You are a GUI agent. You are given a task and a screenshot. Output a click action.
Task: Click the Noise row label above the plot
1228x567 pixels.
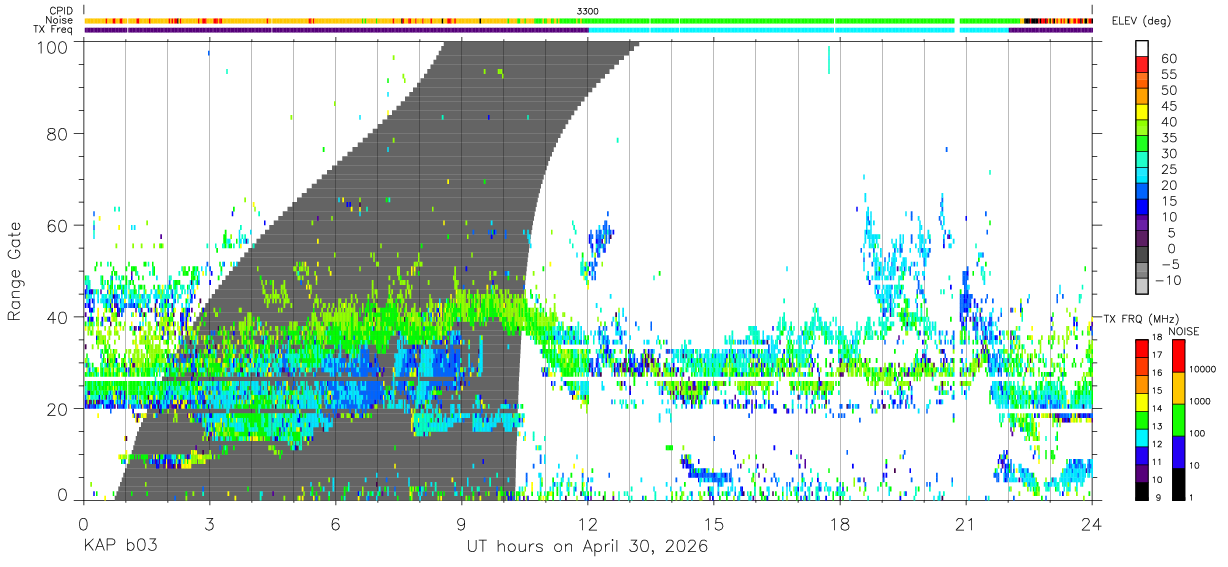tap(60, 20)
